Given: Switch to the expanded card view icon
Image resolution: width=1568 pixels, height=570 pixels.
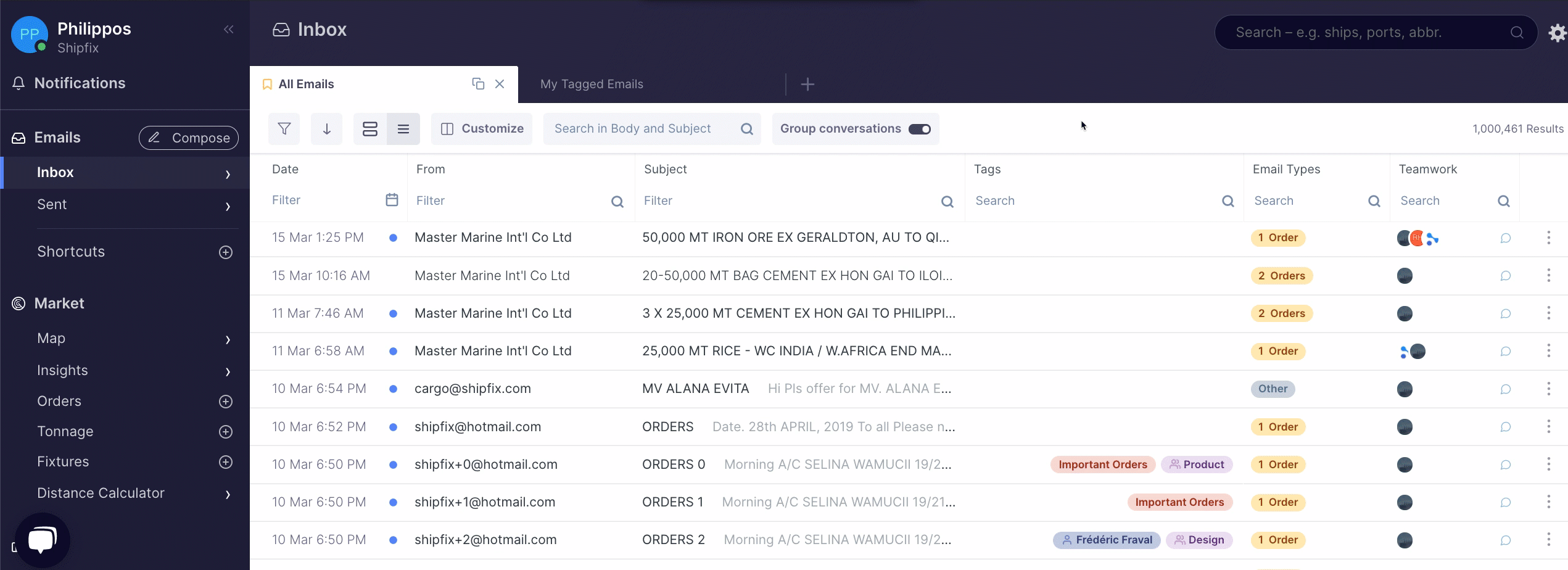Looking at the screenshot, I should pyautogui.click(x=370, y=129).
